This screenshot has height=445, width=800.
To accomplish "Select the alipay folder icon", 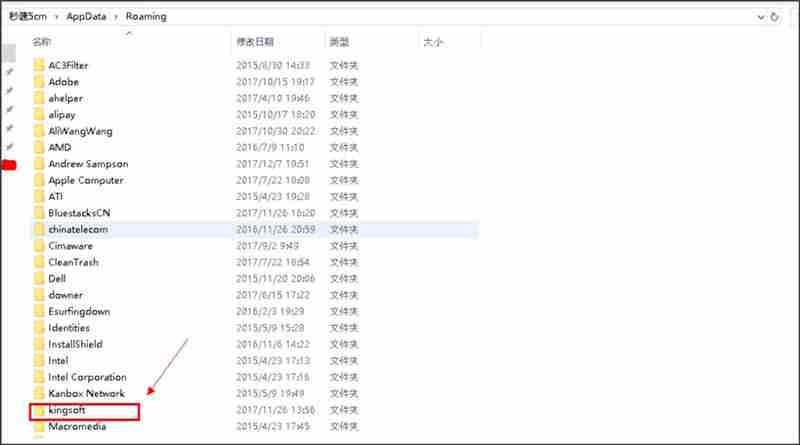I will coord(39,114).
